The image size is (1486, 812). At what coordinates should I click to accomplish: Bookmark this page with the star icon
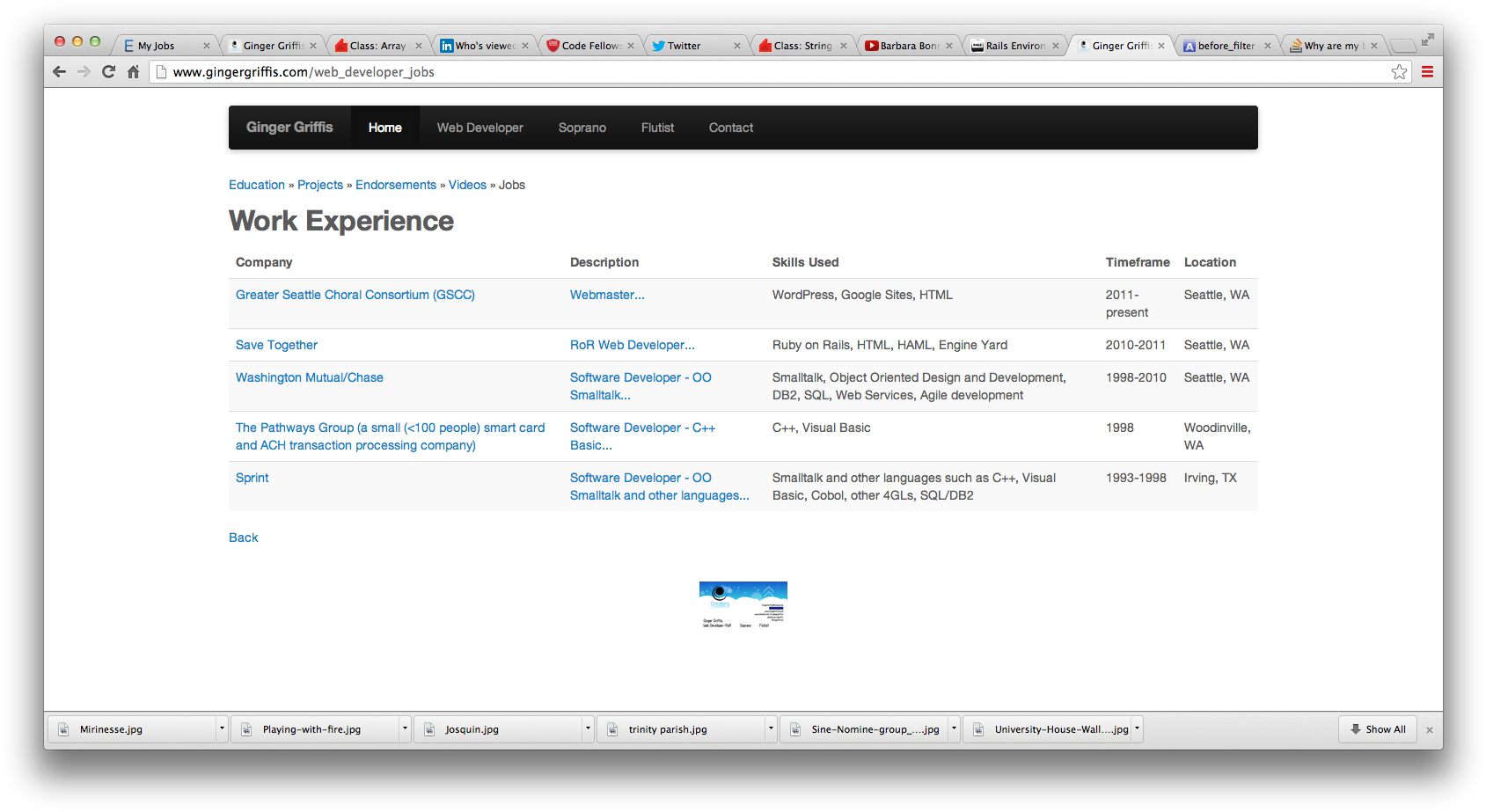coord(1399,72)
